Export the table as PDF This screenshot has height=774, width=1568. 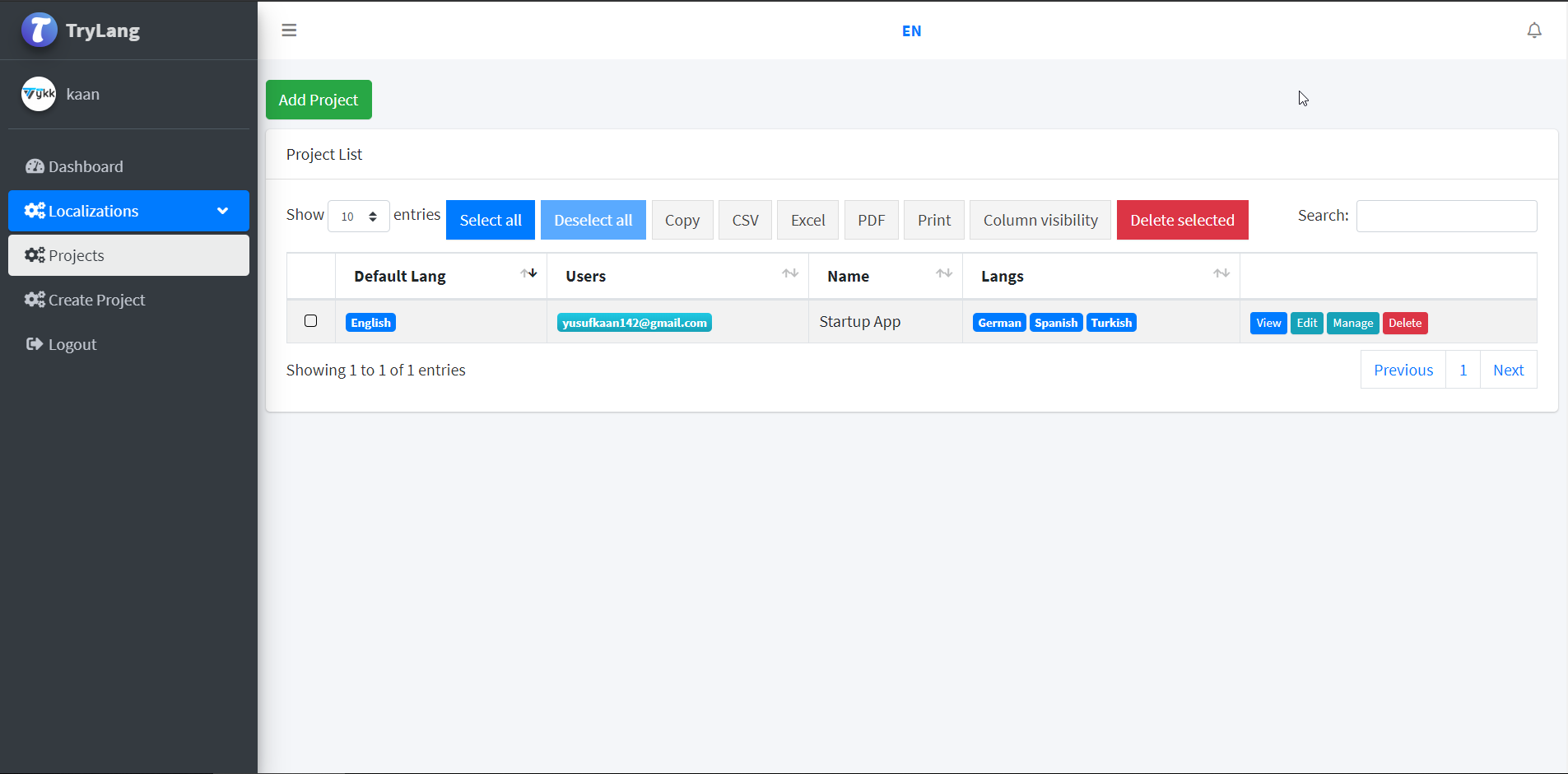coord(871,220)
